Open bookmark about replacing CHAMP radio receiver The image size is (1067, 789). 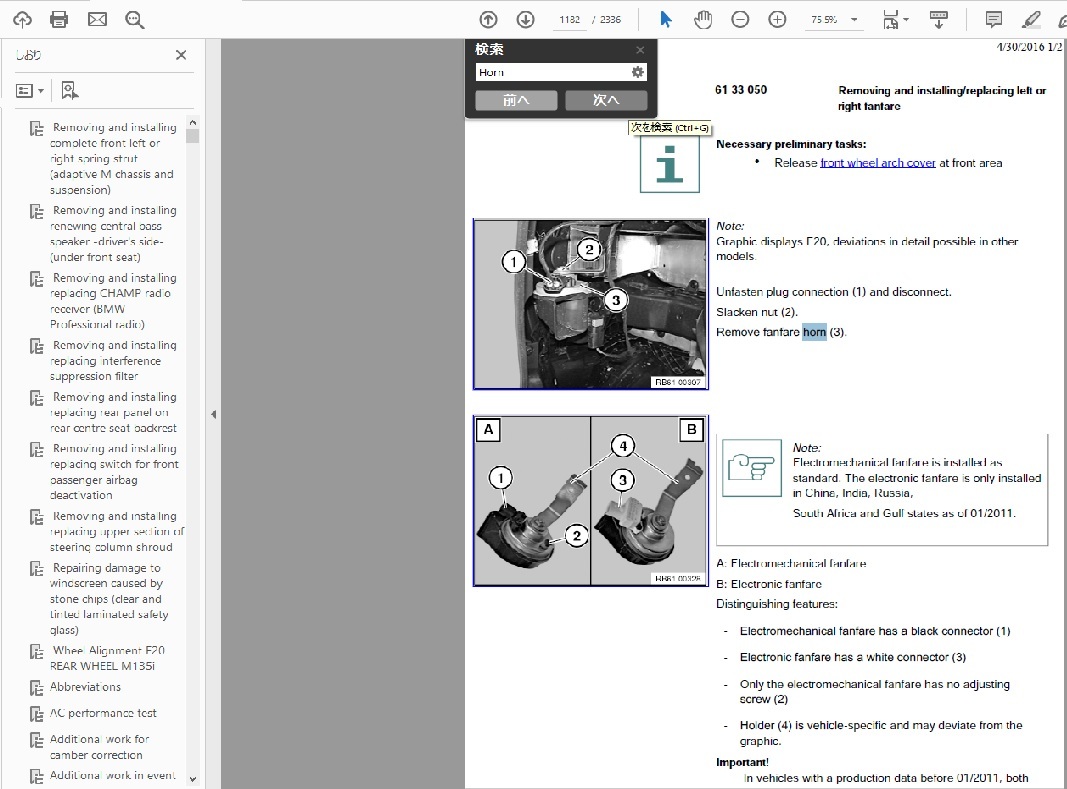click(x=113, y=301)
